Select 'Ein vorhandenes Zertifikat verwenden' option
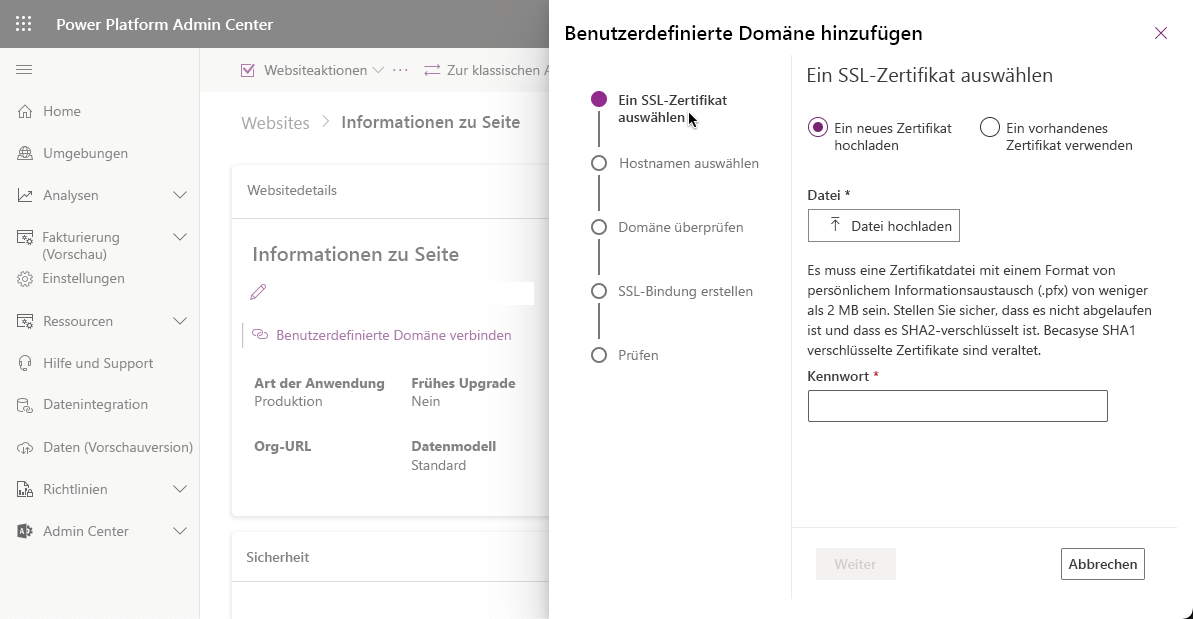This screenshot has height=619, width=1193. [x=990, y=128]
